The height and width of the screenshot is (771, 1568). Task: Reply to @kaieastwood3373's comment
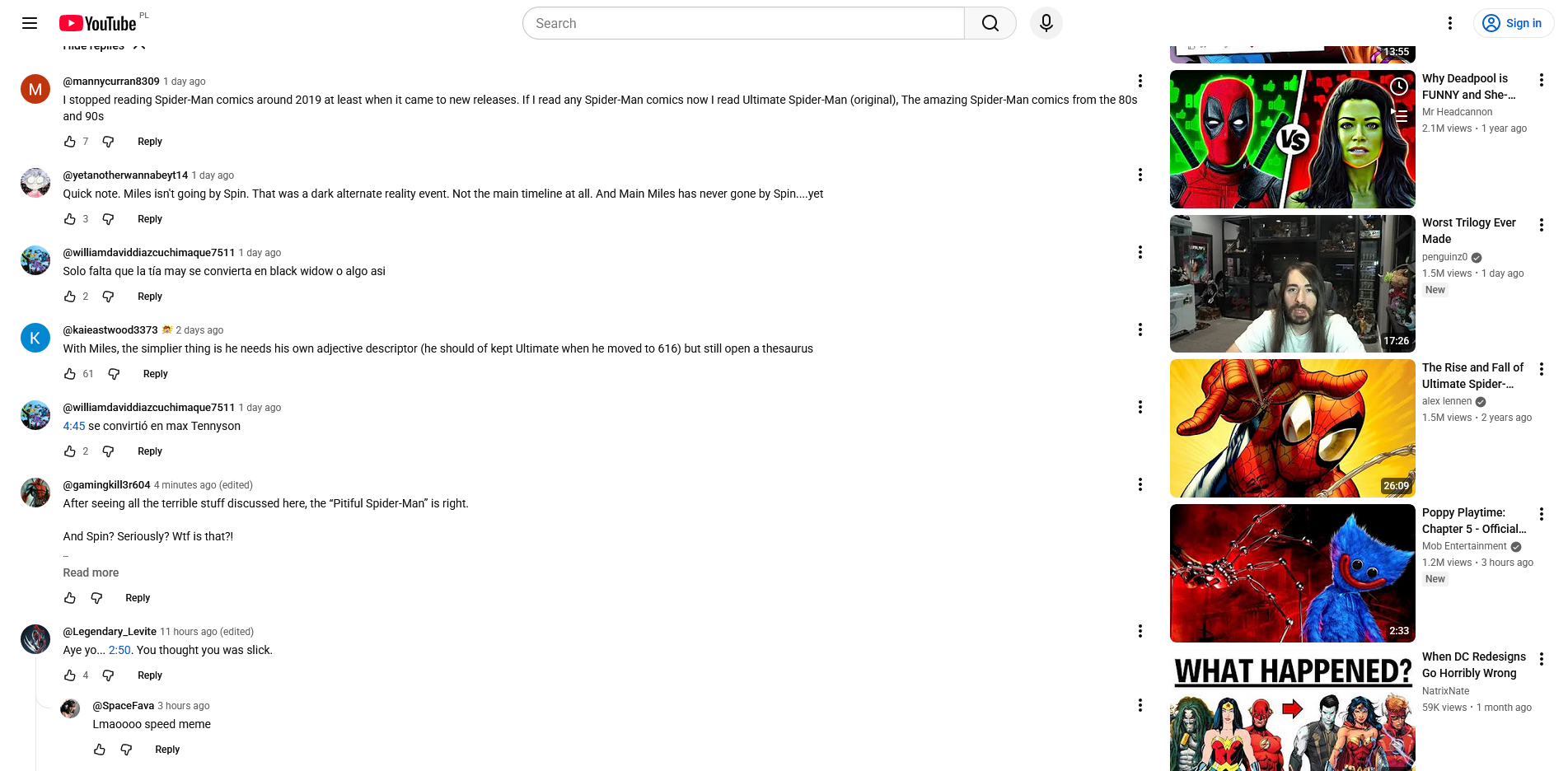(x=156, y=374)
